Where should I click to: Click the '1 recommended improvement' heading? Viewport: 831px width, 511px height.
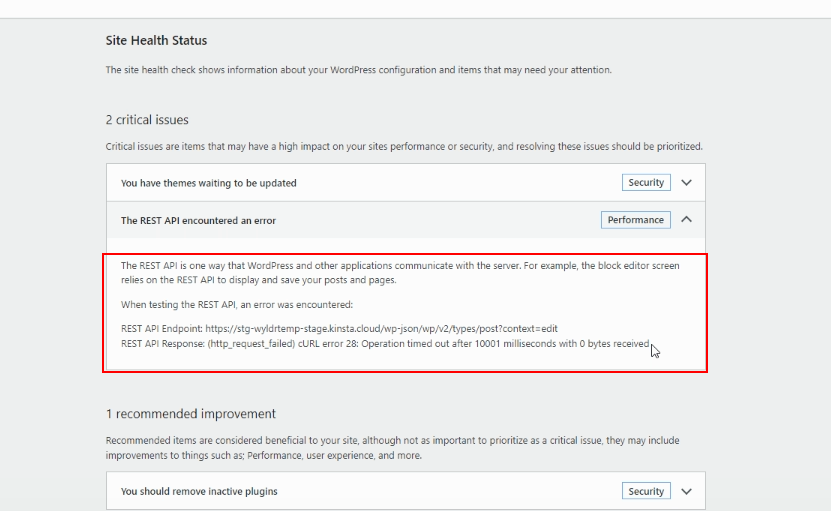click(x=190, y=413)
